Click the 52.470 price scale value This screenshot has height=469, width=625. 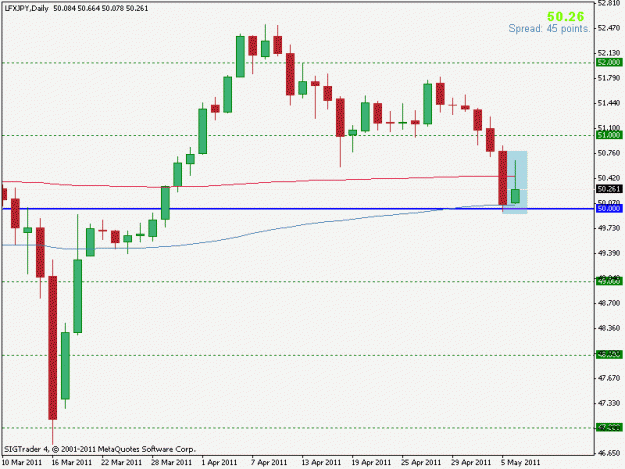click(609, 28)
